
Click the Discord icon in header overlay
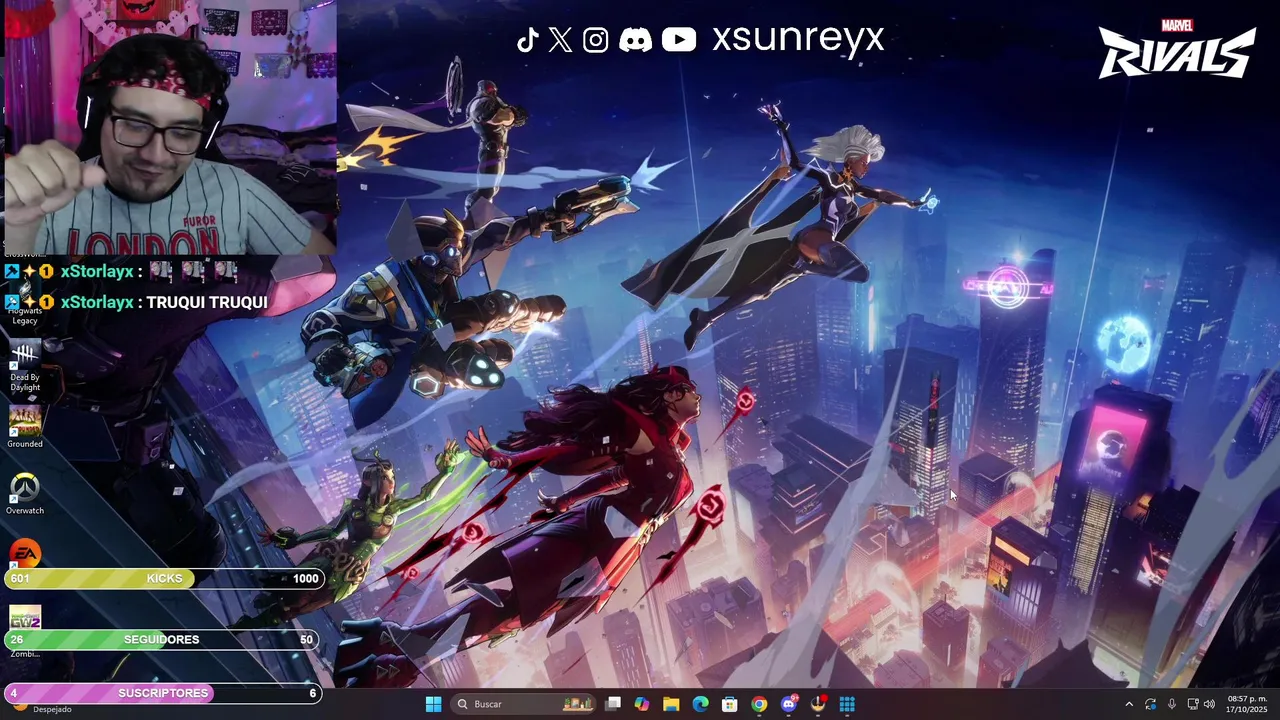point(636,40)
